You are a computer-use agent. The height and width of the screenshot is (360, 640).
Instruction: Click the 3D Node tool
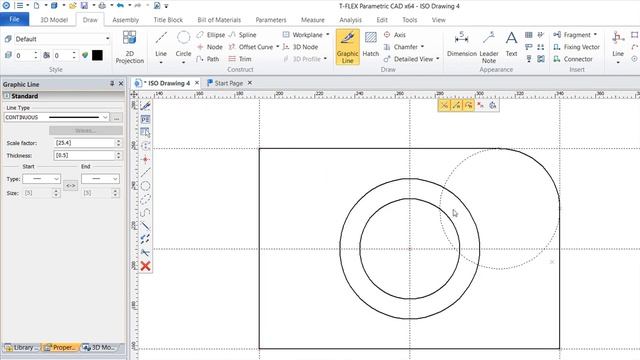[300, 47]
